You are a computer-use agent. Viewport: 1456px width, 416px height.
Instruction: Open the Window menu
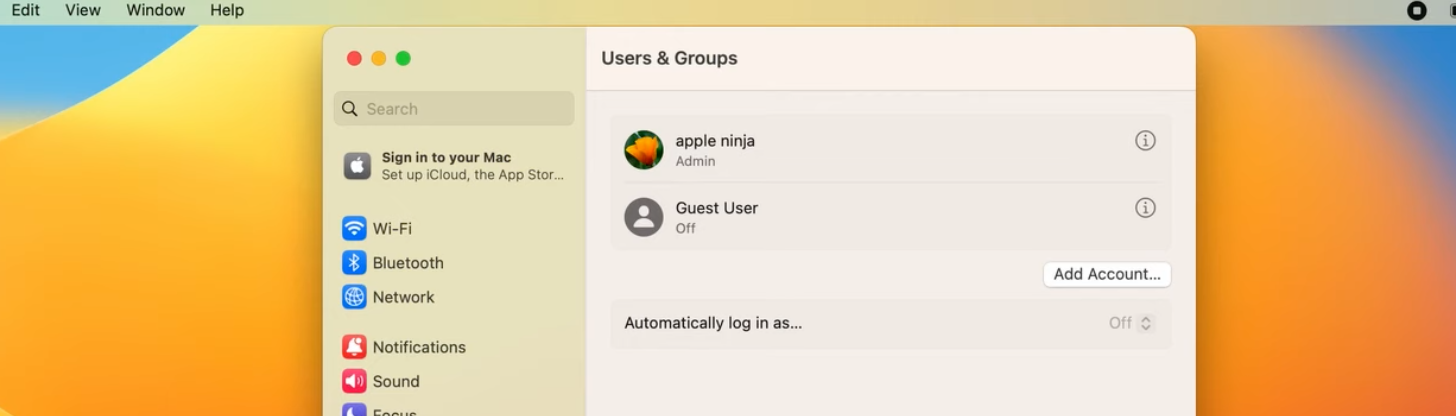155,10
